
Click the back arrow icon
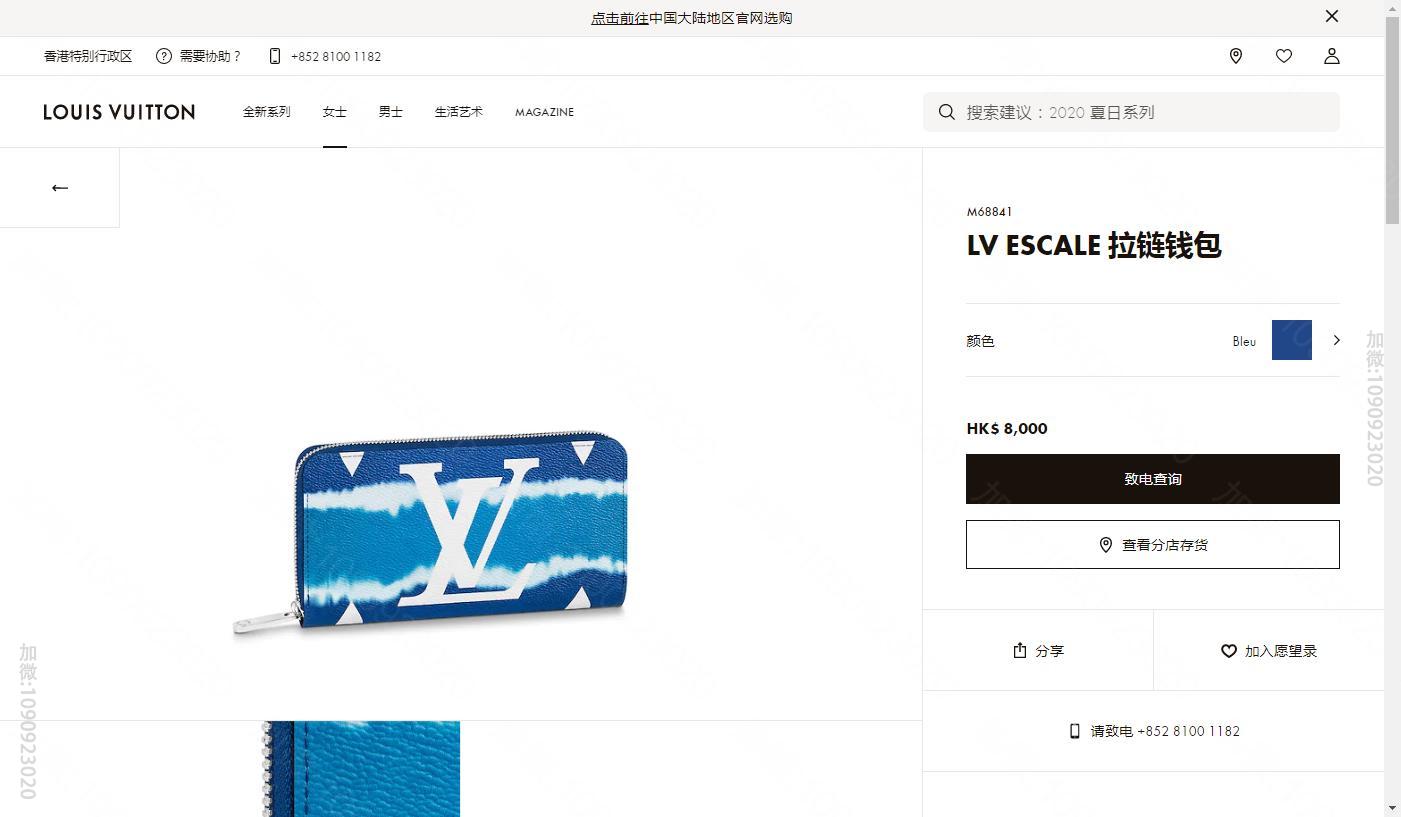pos(60,188)
